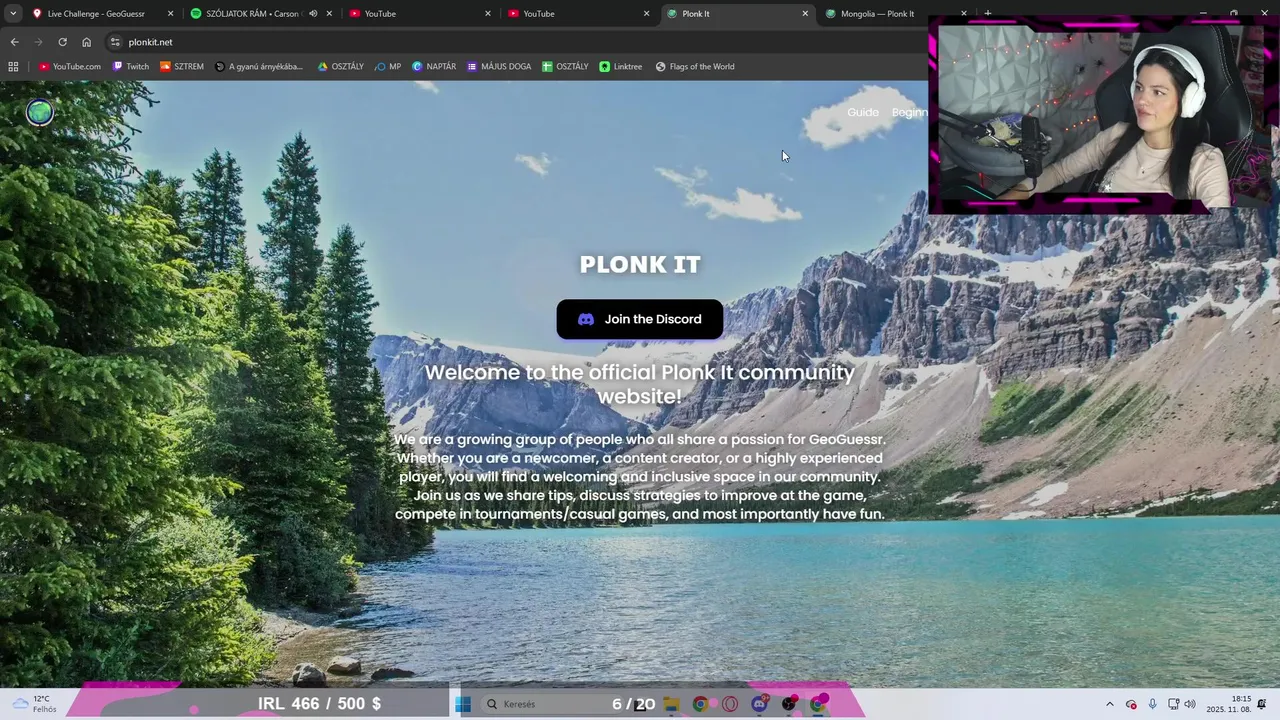Open the green OSZTÁLY Sheets bookmark

point(565,67)
